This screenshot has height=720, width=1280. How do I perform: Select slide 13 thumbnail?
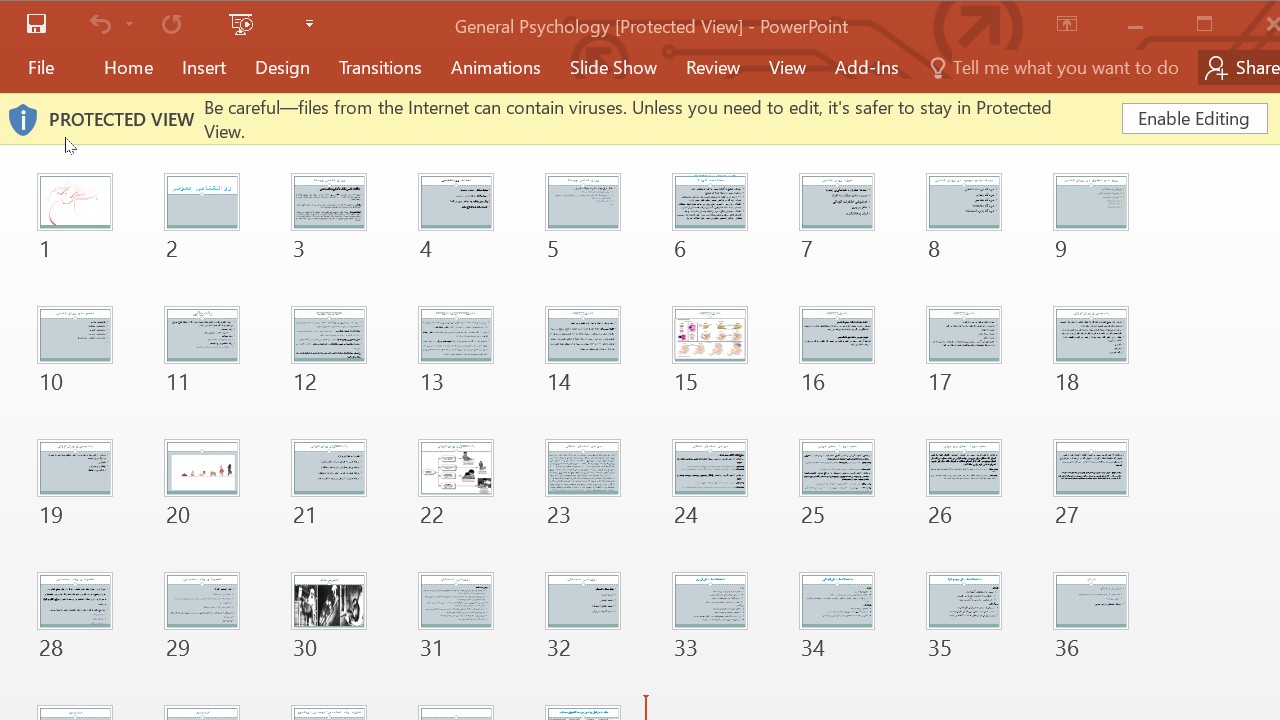pos(456,335)
